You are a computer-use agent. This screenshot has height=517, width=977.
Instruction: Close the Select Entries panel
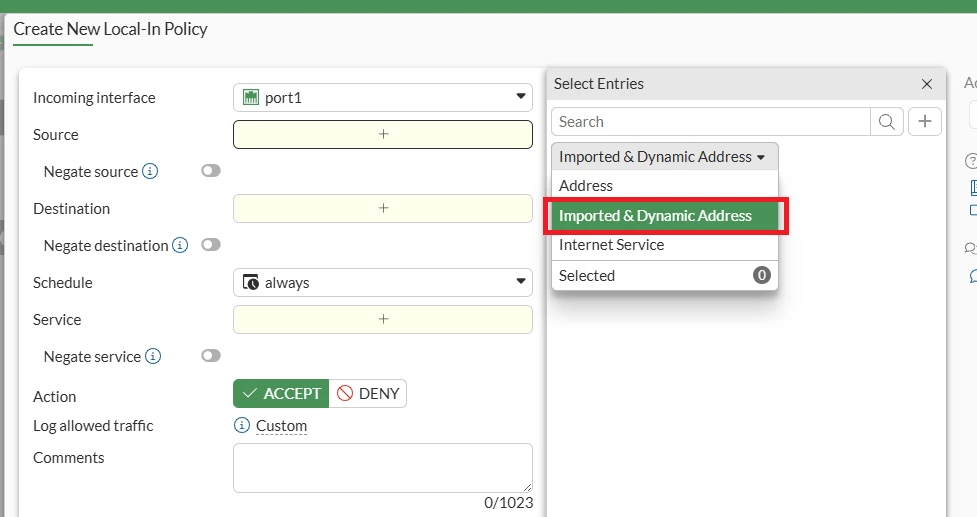[x=927, y=84]
